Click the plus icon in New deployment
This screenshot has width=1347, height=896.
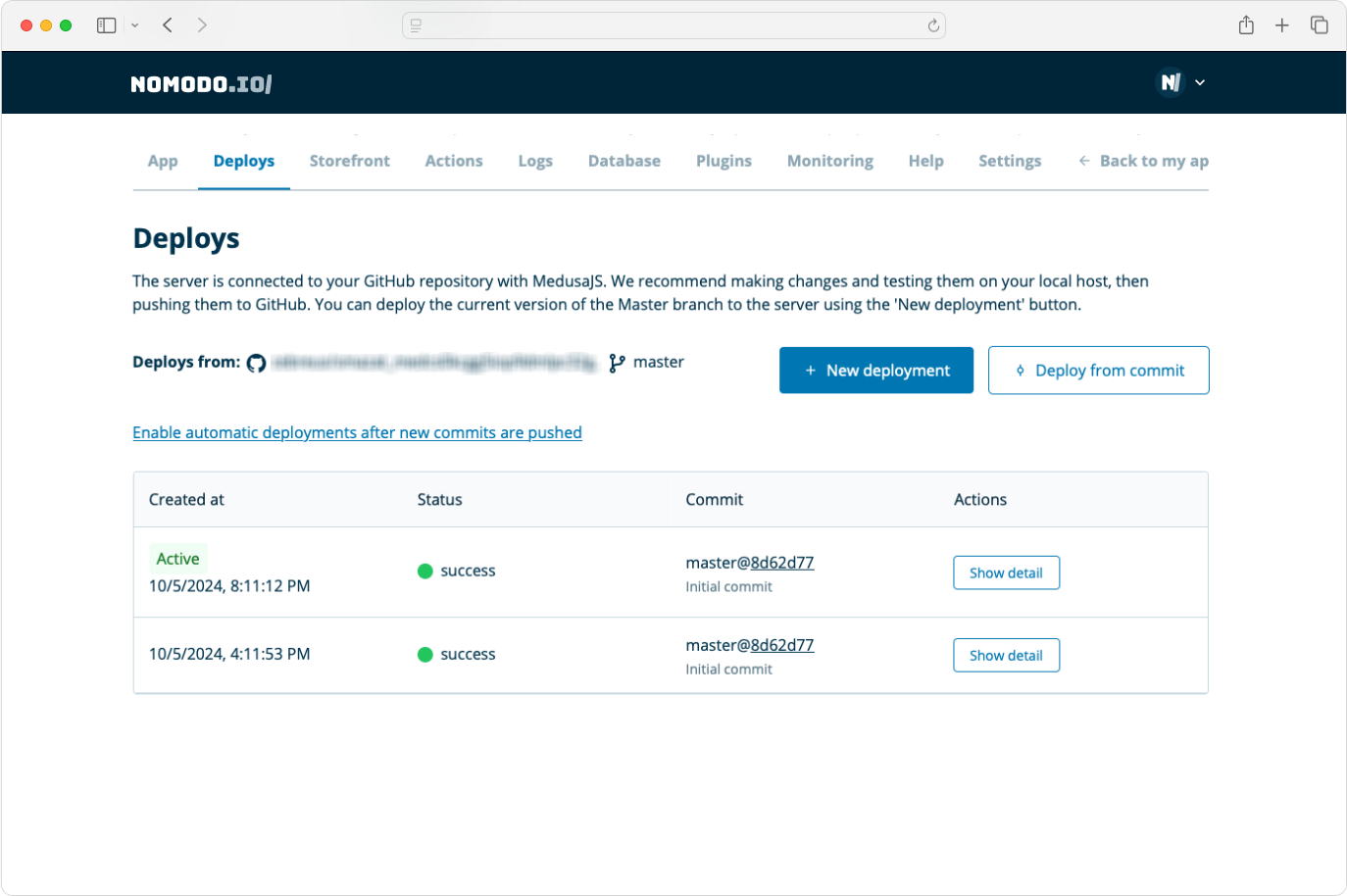coord(810,370)
